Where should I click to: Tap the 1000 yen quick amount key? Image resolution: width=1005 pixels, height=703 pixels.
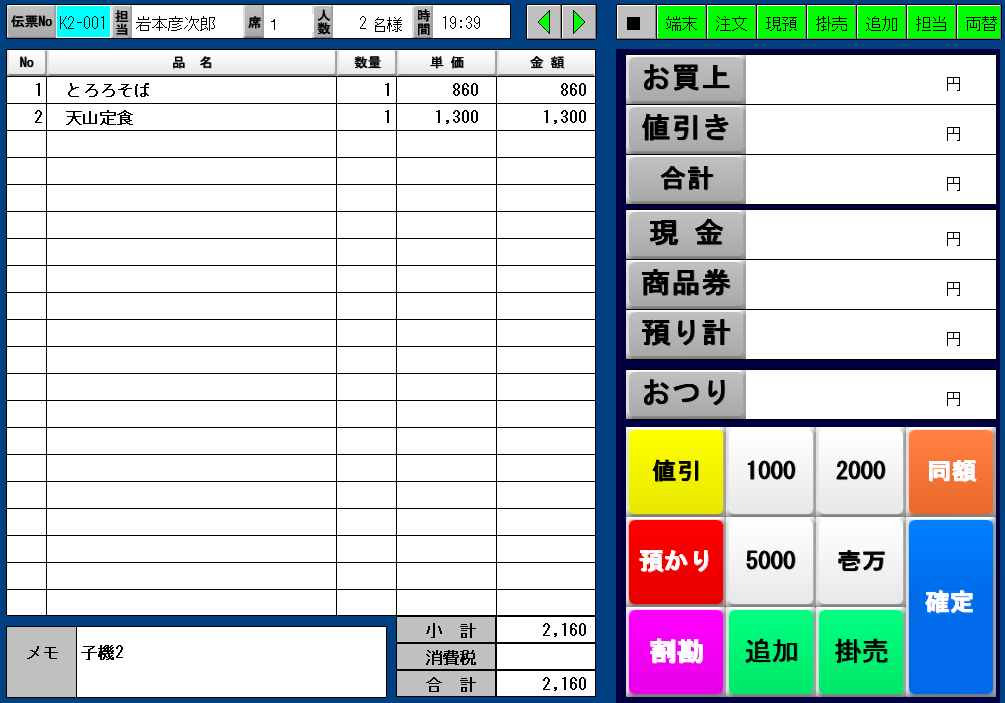pyautogui.click(x=770, y=472)
